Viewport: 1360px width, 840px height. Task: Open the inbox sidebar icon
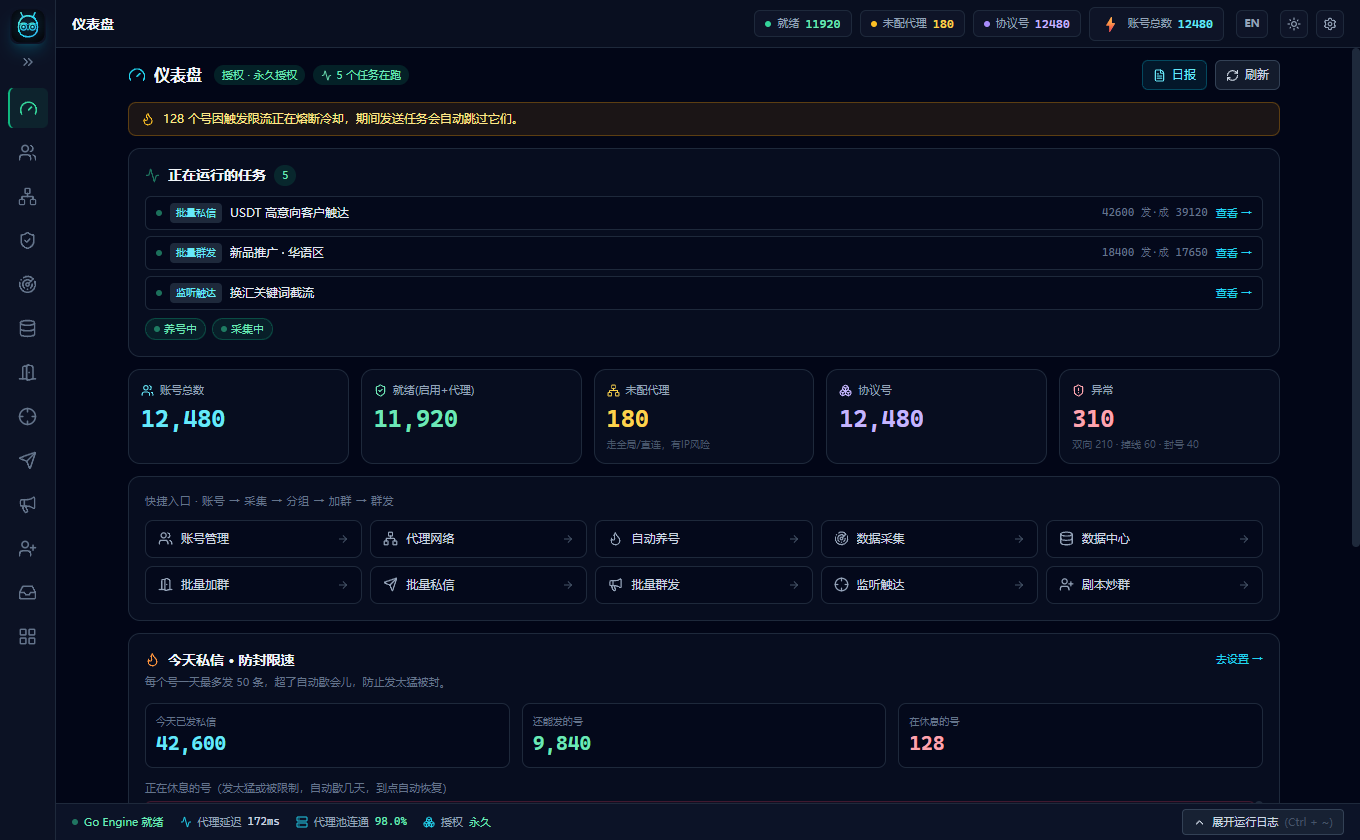(28, 592)
